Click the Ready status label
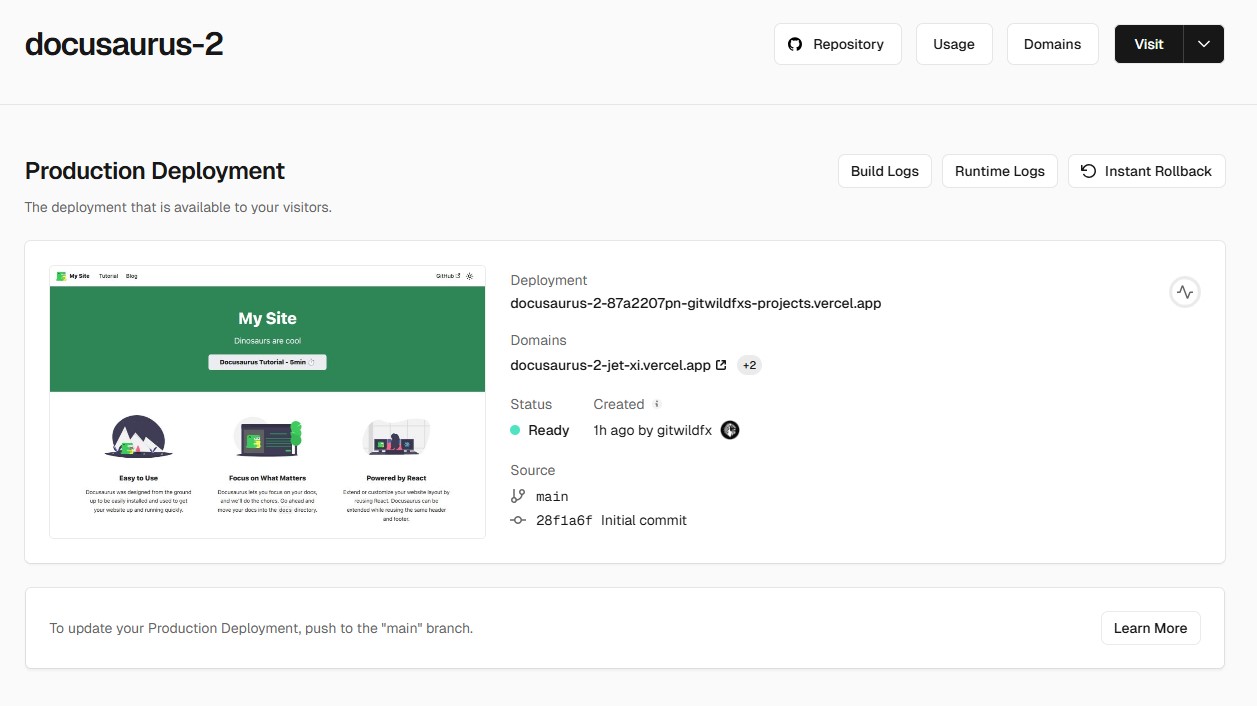Screen dimensions: 1257x706 click(x=549, y=430)
